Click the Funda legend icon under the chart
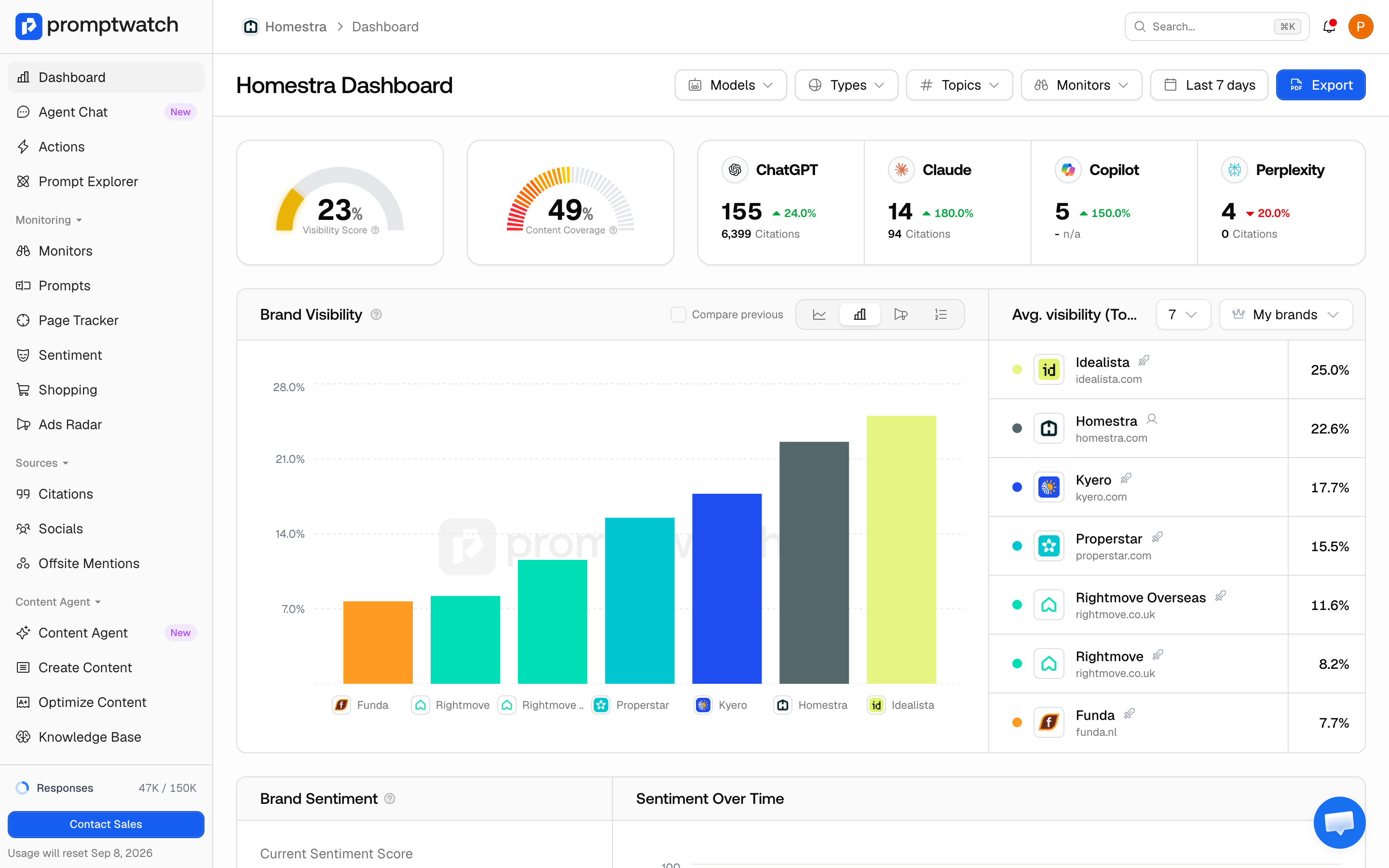Screen dimensions: 1389x868 pos(341,705)
